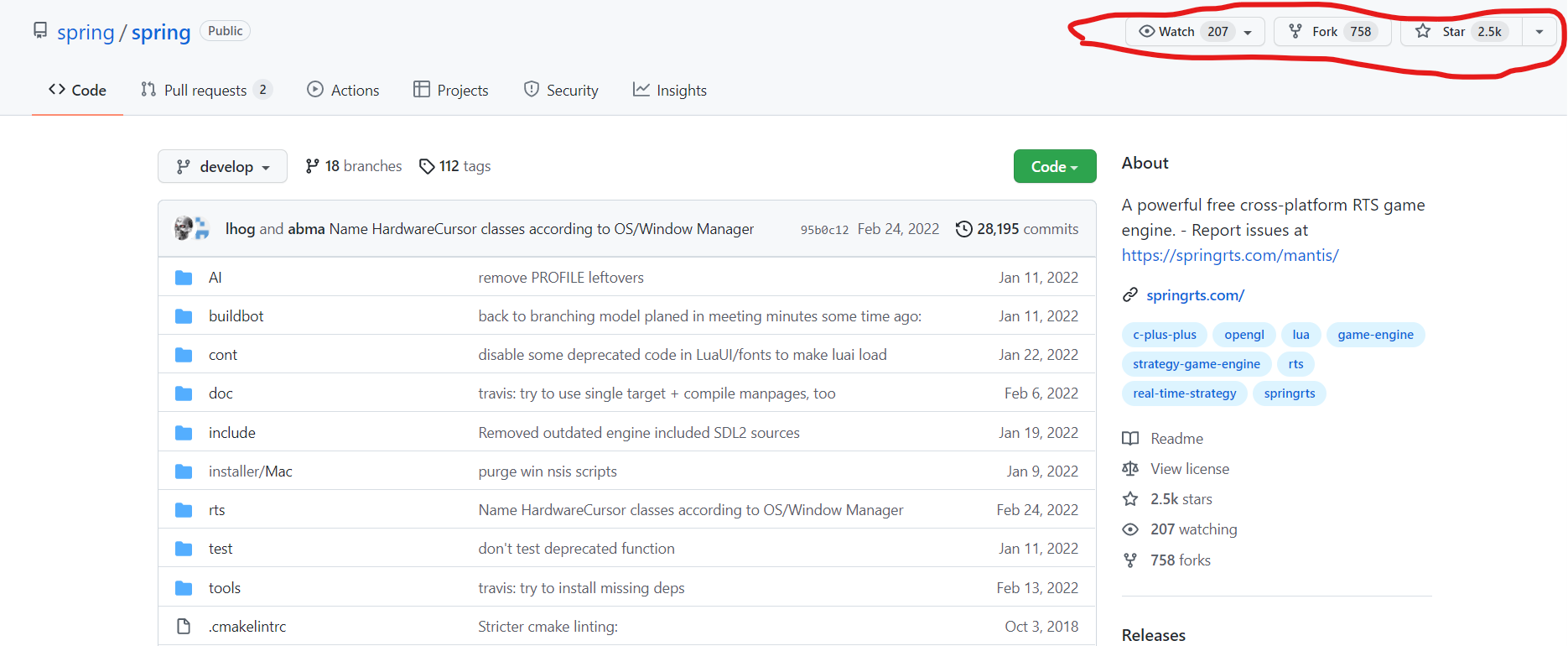
Task: Click the branch icon beside 18 branches
Action: (x=312, y=166)
